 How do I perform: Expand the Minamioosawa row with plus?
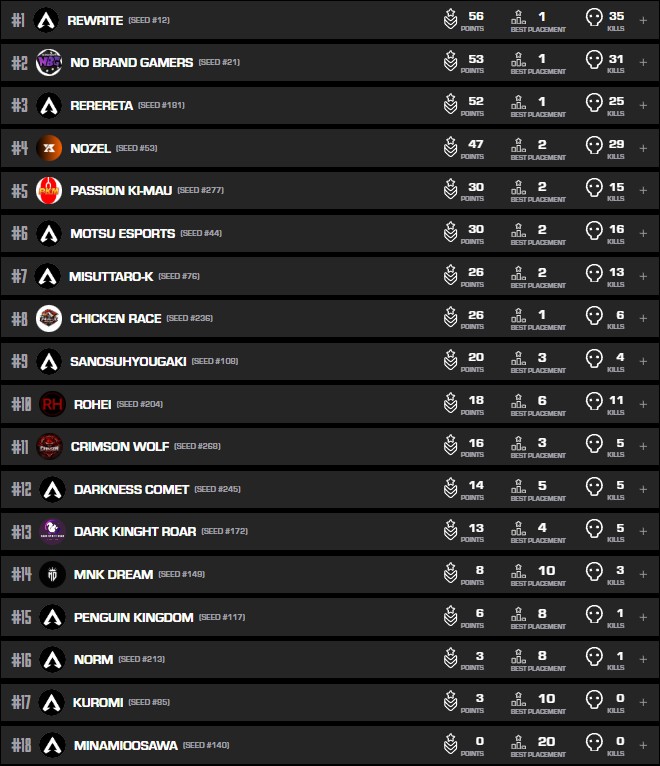coord(643,745)
